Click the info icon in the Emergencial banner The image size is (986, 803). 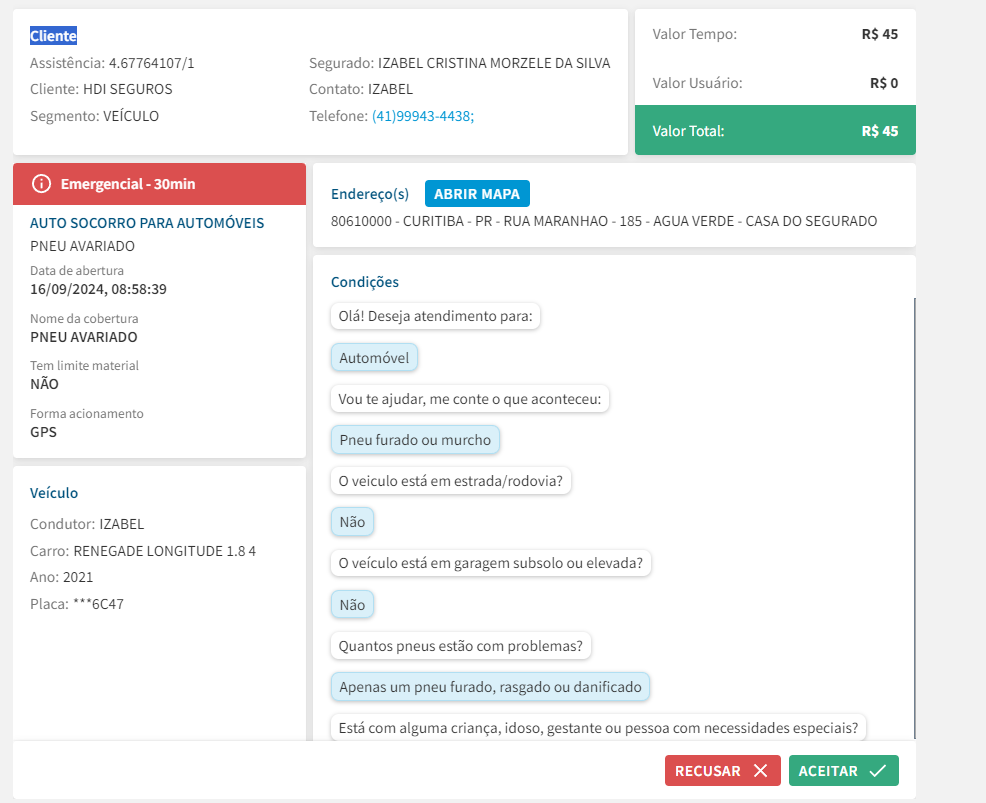pos(41,184)
